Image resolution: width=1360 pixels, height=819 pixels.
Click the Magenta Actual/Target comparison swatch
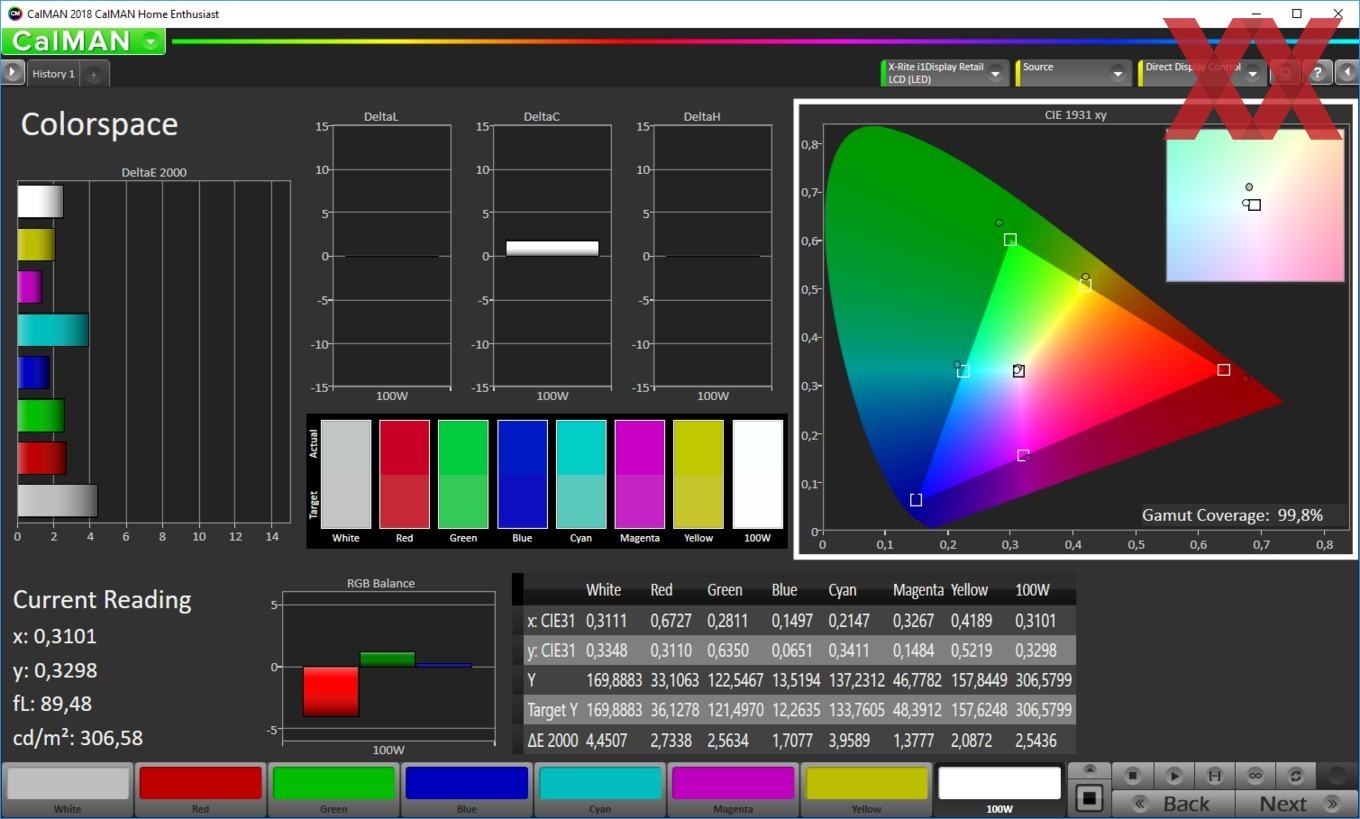[640, 474]
